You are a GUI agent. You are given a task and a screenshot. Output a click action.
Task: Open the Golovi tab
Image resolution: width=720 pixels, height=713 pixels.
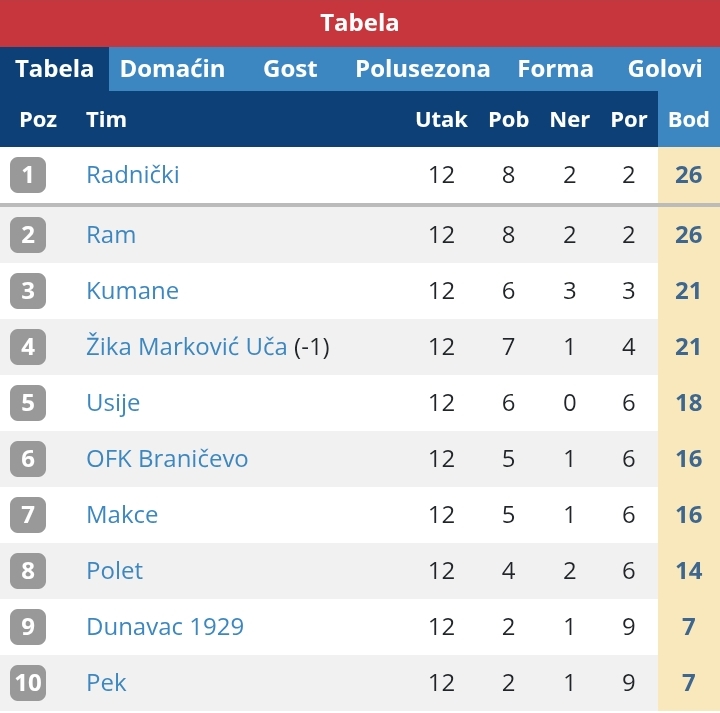665,69
